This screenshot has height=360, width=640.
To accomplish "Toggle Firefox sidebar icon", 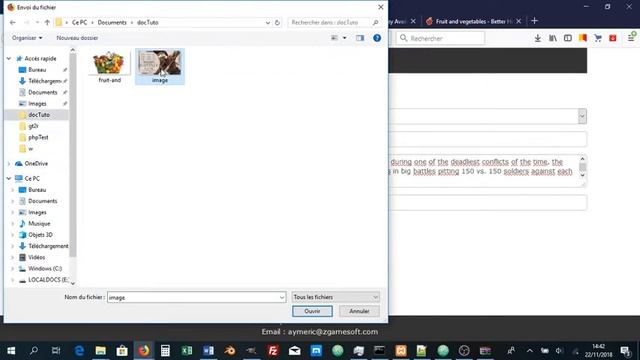I will 568,38.
